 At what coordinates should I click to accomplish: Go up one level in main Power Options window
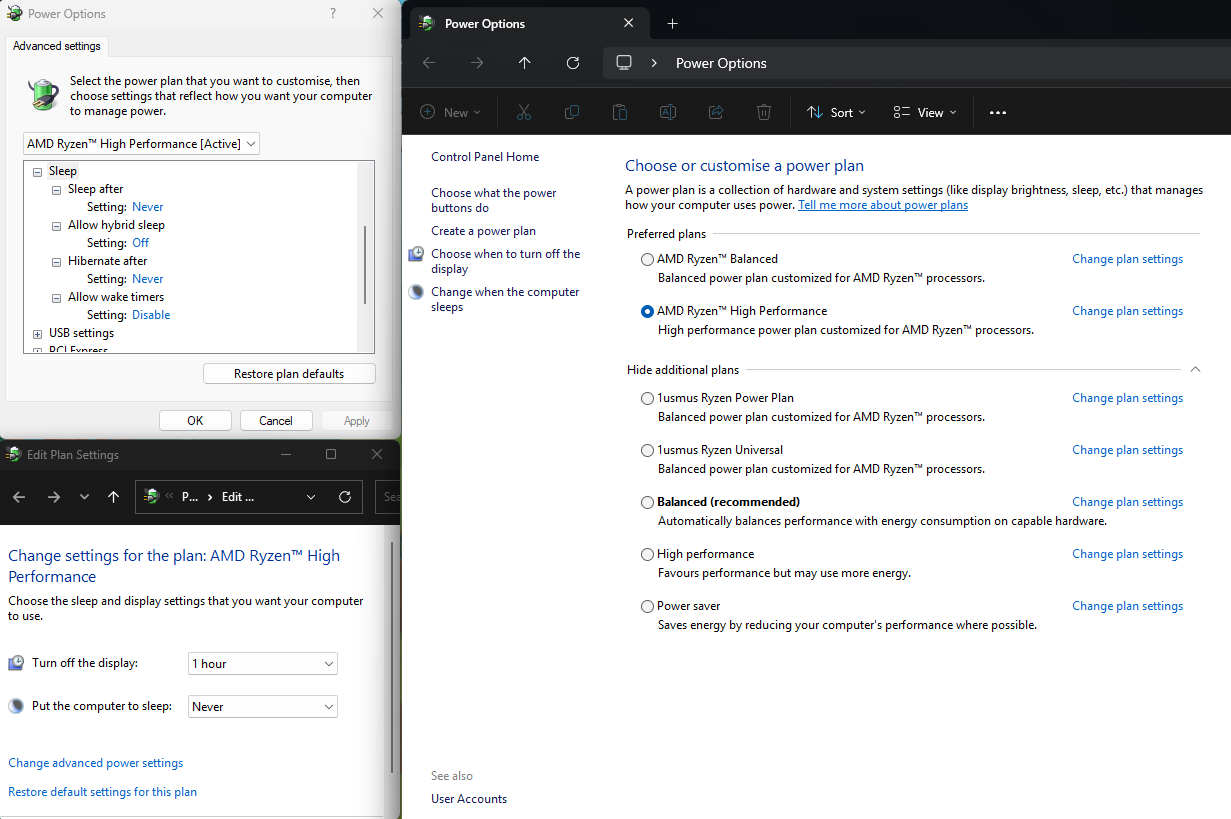coord(525,63)
